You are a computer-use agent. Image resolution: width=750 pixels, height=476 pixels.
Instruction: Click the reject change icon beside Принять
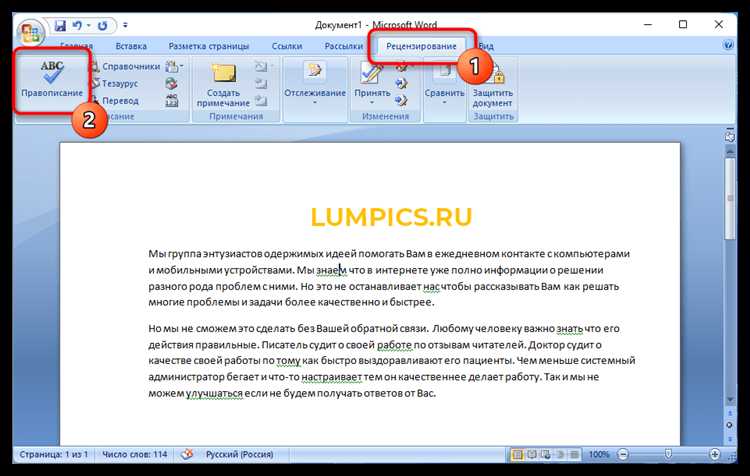click(401, 67)
